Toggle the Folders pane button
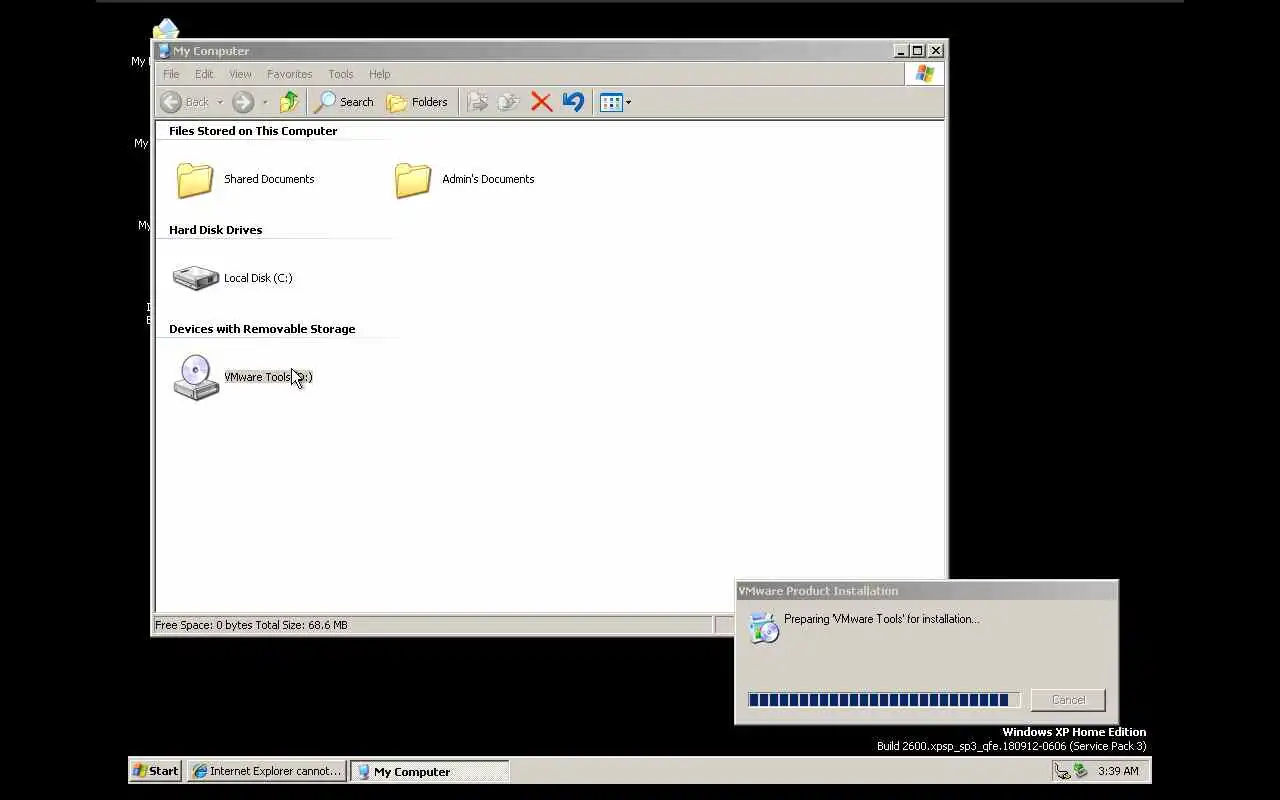 click(417, 102)
